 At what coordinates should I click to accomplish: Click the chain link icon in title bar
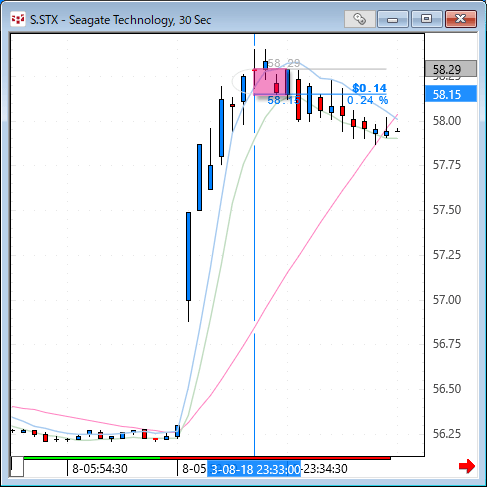pyautogui.click(x=360, y=19)
